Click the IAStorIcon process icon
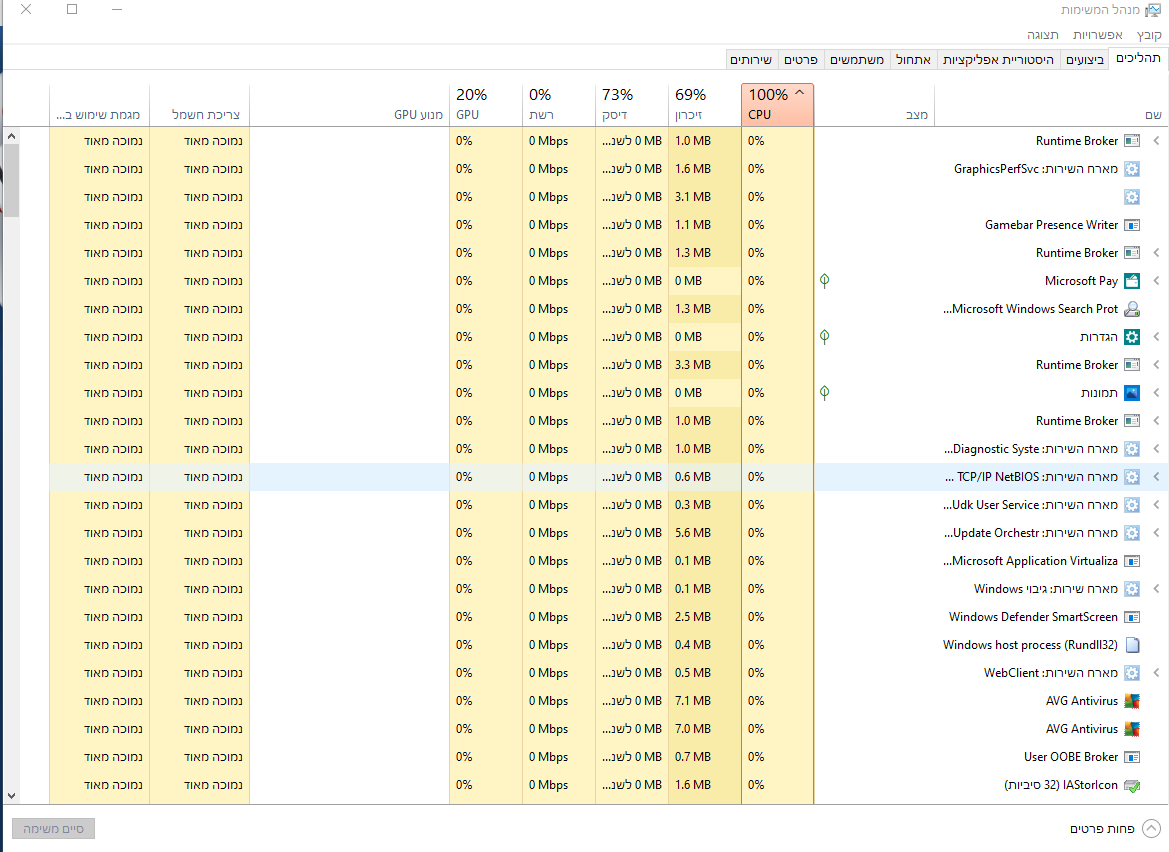The height and width of the screenshot is (852, 1169). 1132,785
